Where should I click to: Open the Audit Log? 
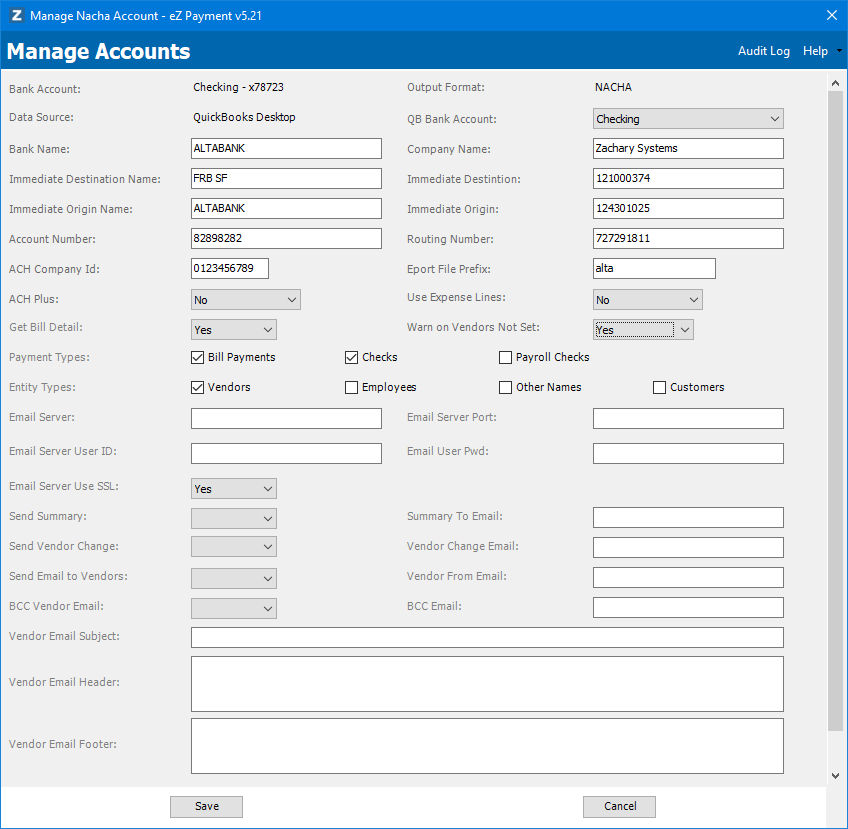(x=764, y=51)
